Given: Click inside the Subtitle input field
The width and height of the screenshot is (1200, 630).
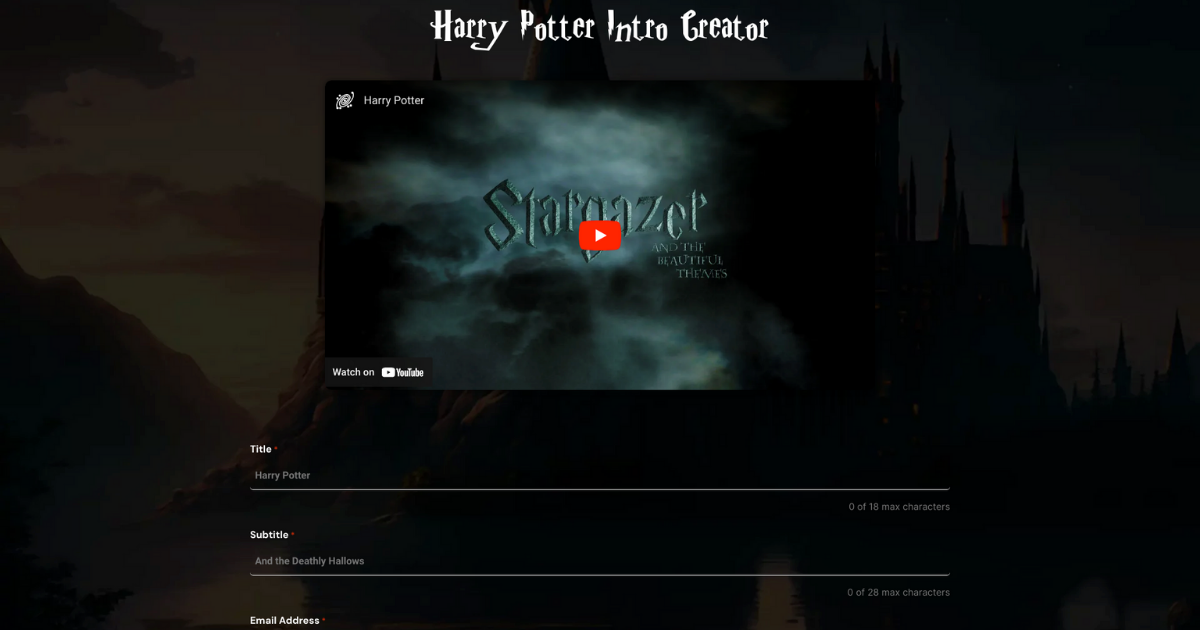Looking at the screenshot, I should pyautogui.click(x=600, y=560).
